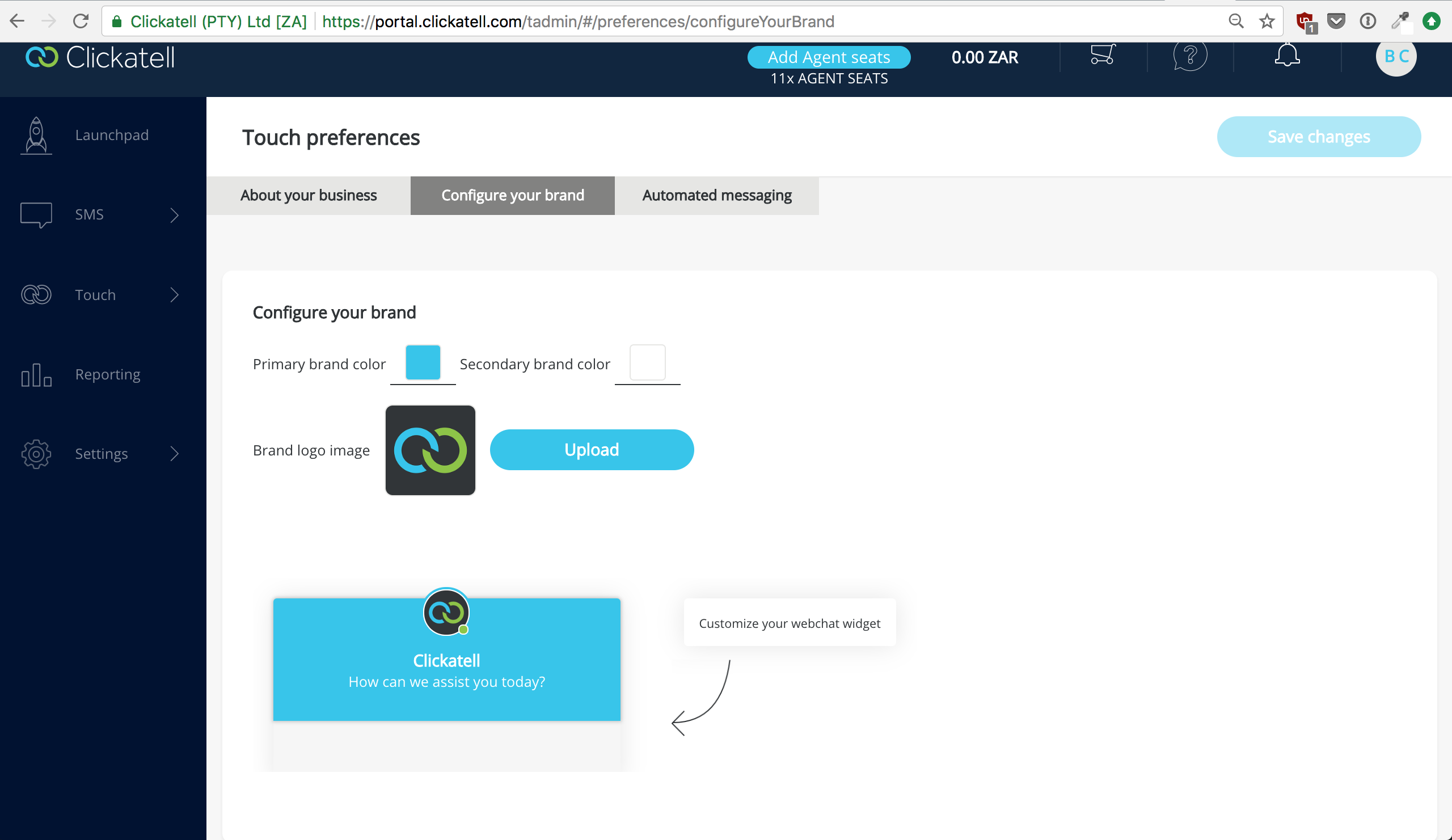1452x840 pixels.
Task: Switch to About your business tab
Action: pos(308,196)
